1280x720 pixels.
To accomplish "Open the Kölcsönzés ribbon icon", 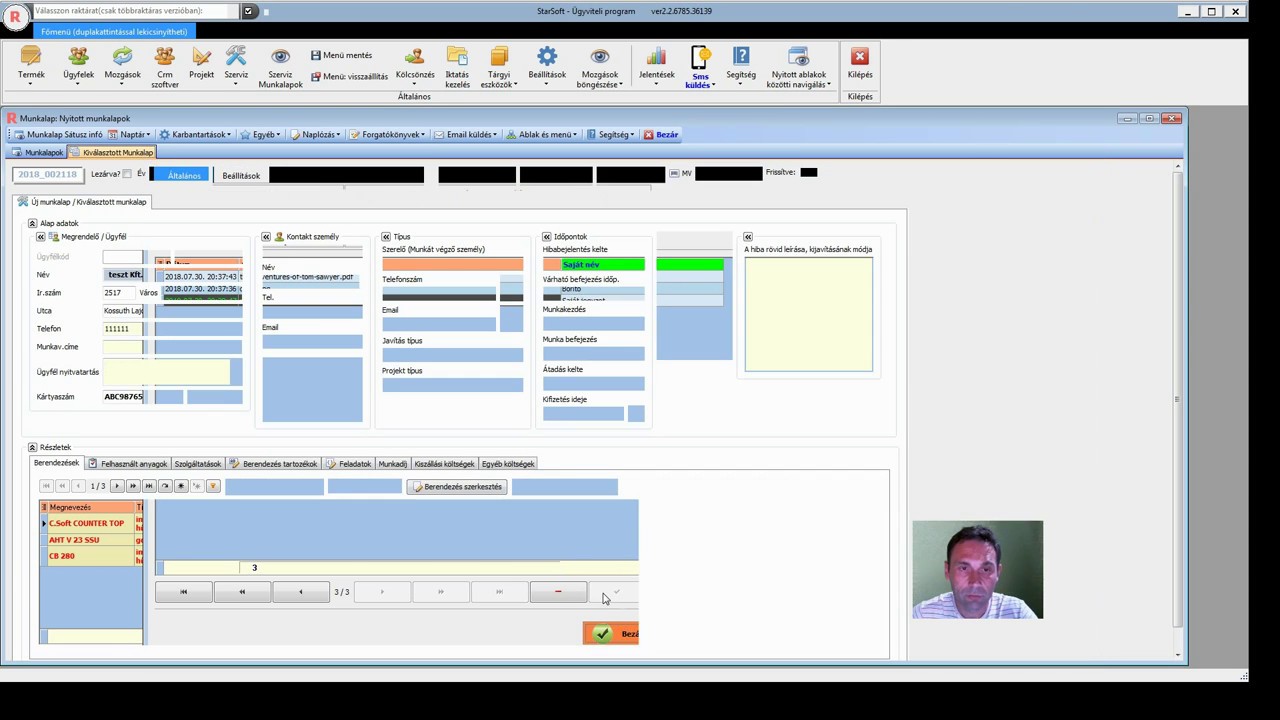I will 415,63.
